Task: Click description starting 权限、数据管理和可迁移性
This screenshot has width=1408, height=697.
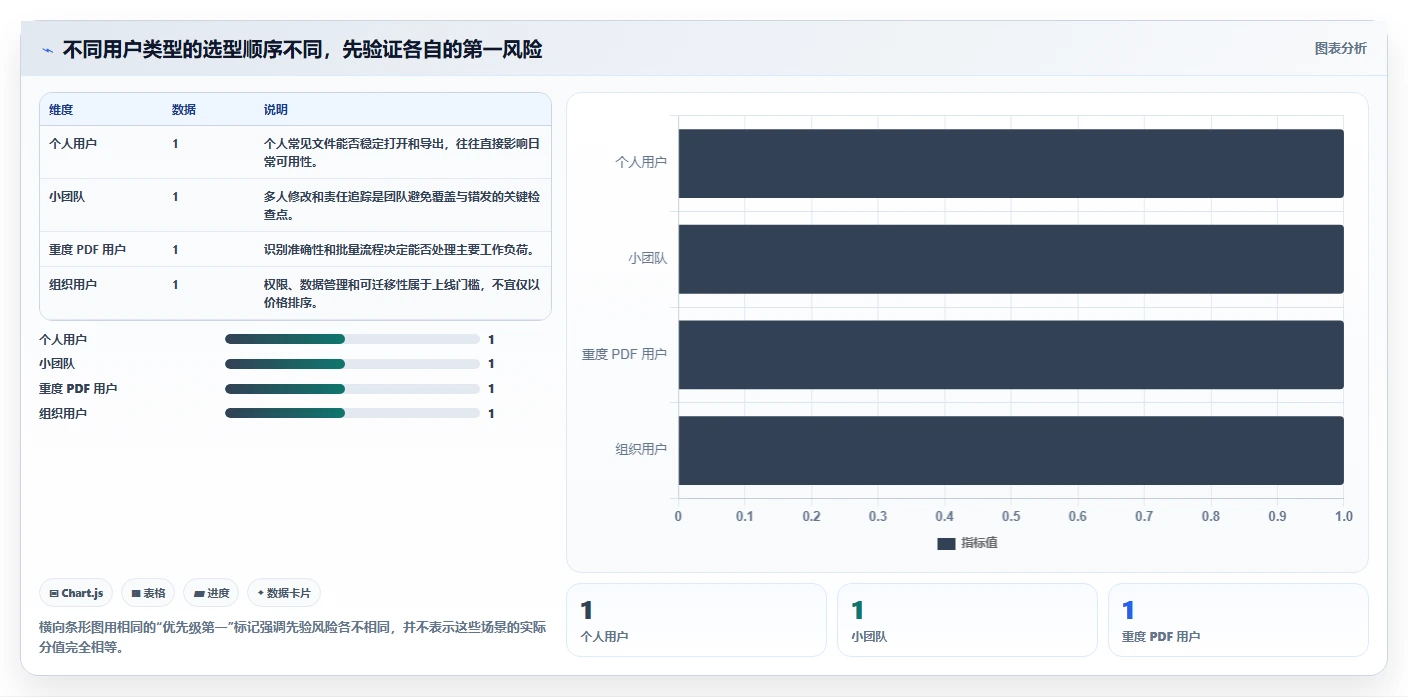Action: (402, 294)
